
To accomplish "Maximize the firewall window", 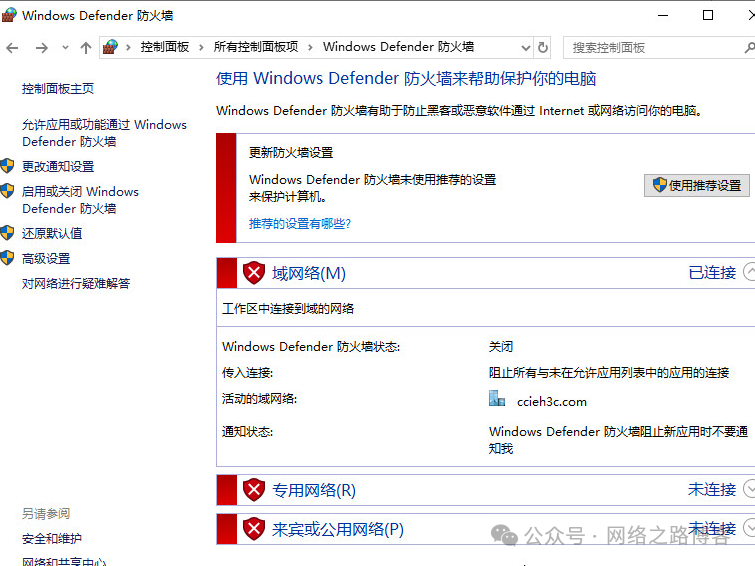I will pos(708,15).
